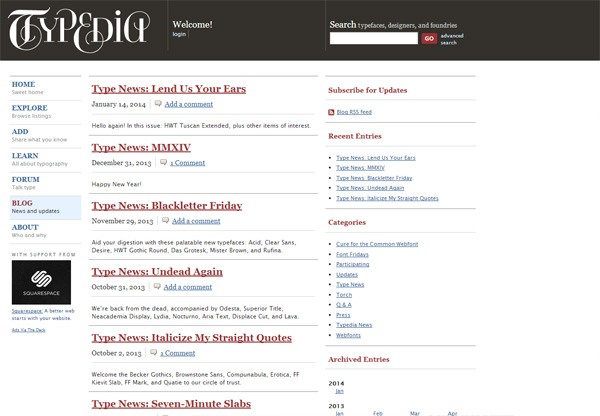The width and height of the screenshot is (600, 416).
Task: Open the Typedia News category
Action: coord(354,325)
